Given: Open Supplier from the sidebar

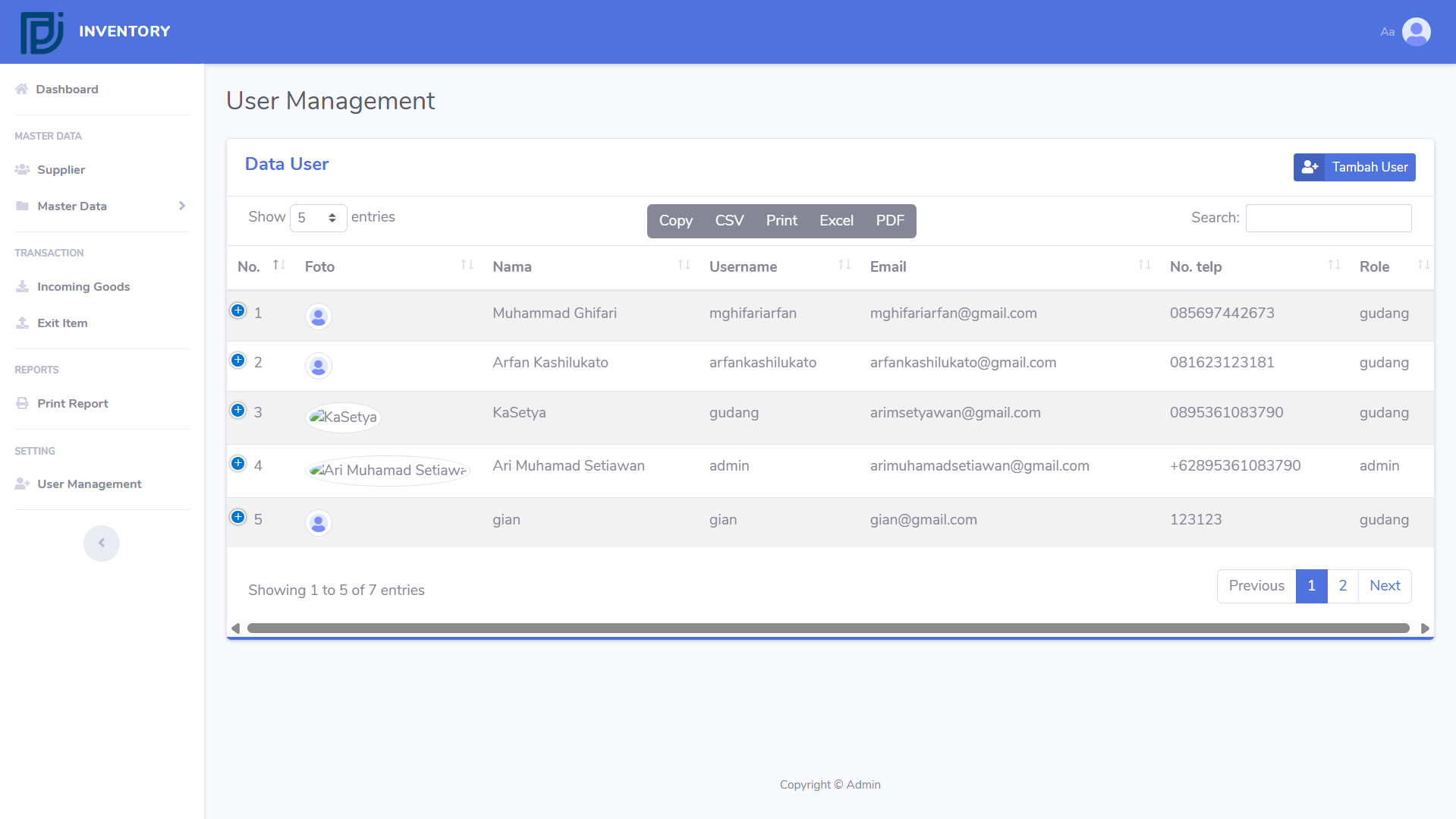Looking at the screenshot, I should pyautogui.click(x=61, y=169).
